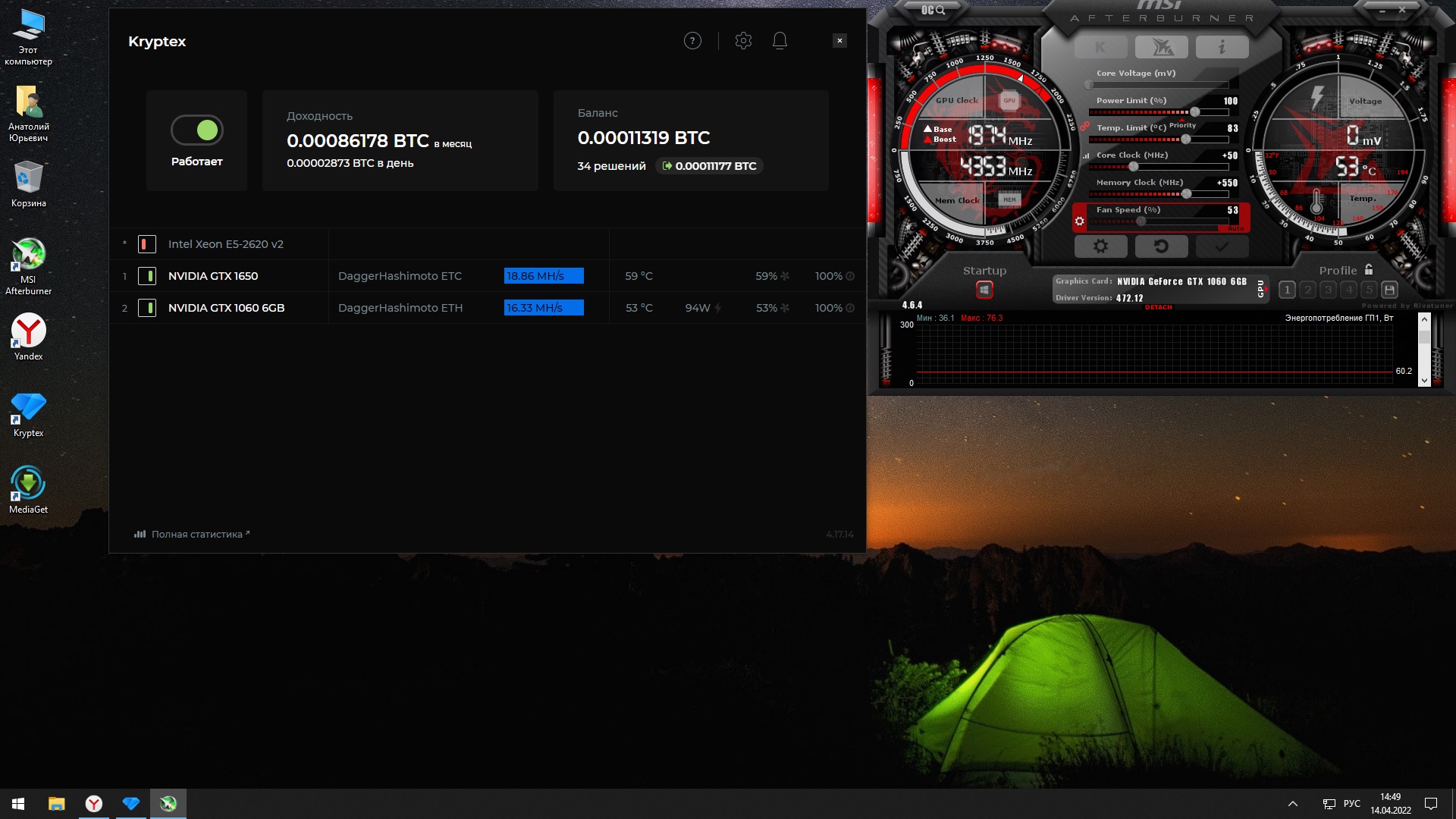The height and width of the screenshot is (819, 1456).
Task: Select Afterburner profile slot 1
Action: [1287, 290]
